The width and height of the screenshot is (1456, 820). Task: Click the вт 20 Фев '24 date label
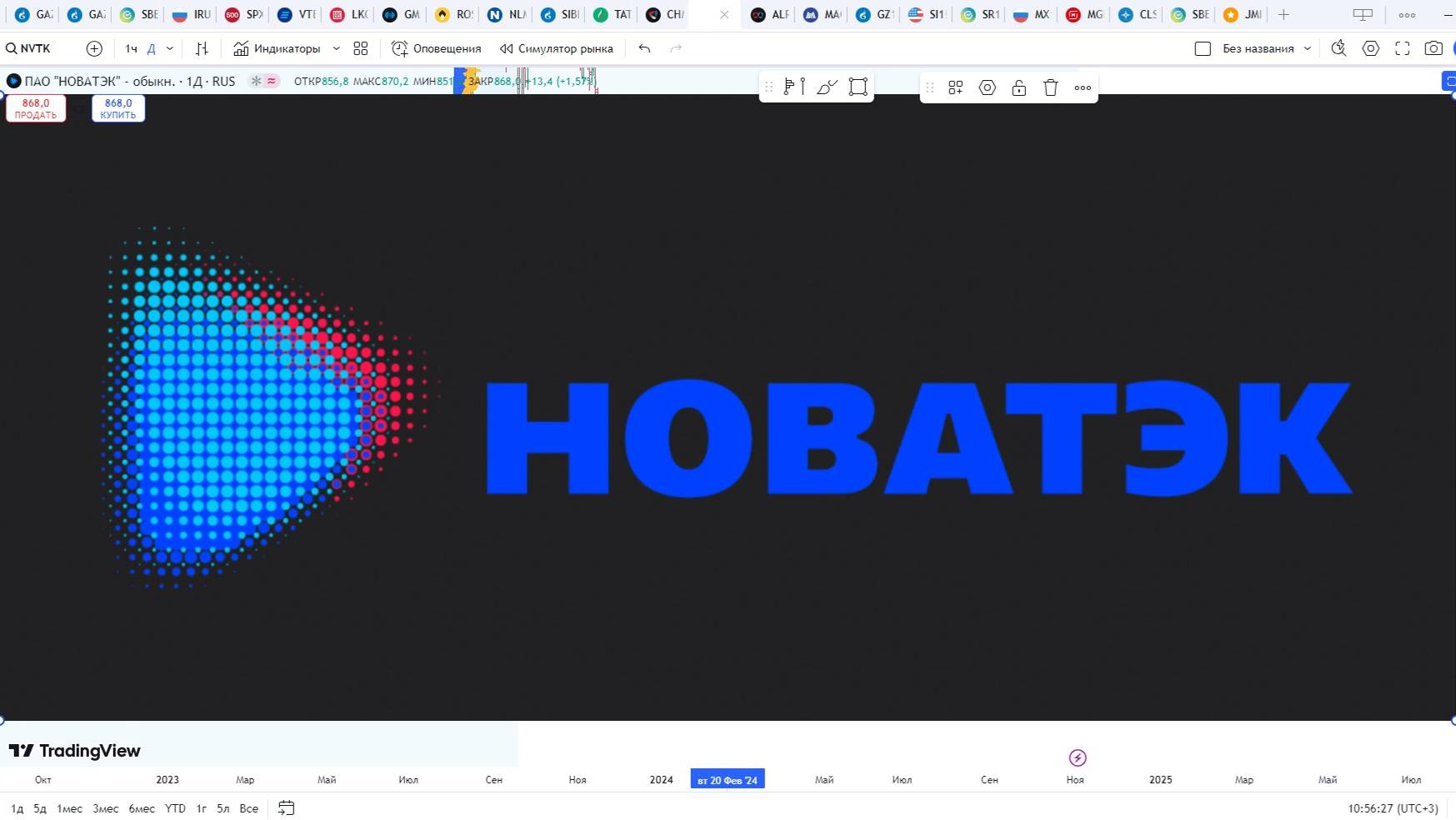[x=728, y=780]
